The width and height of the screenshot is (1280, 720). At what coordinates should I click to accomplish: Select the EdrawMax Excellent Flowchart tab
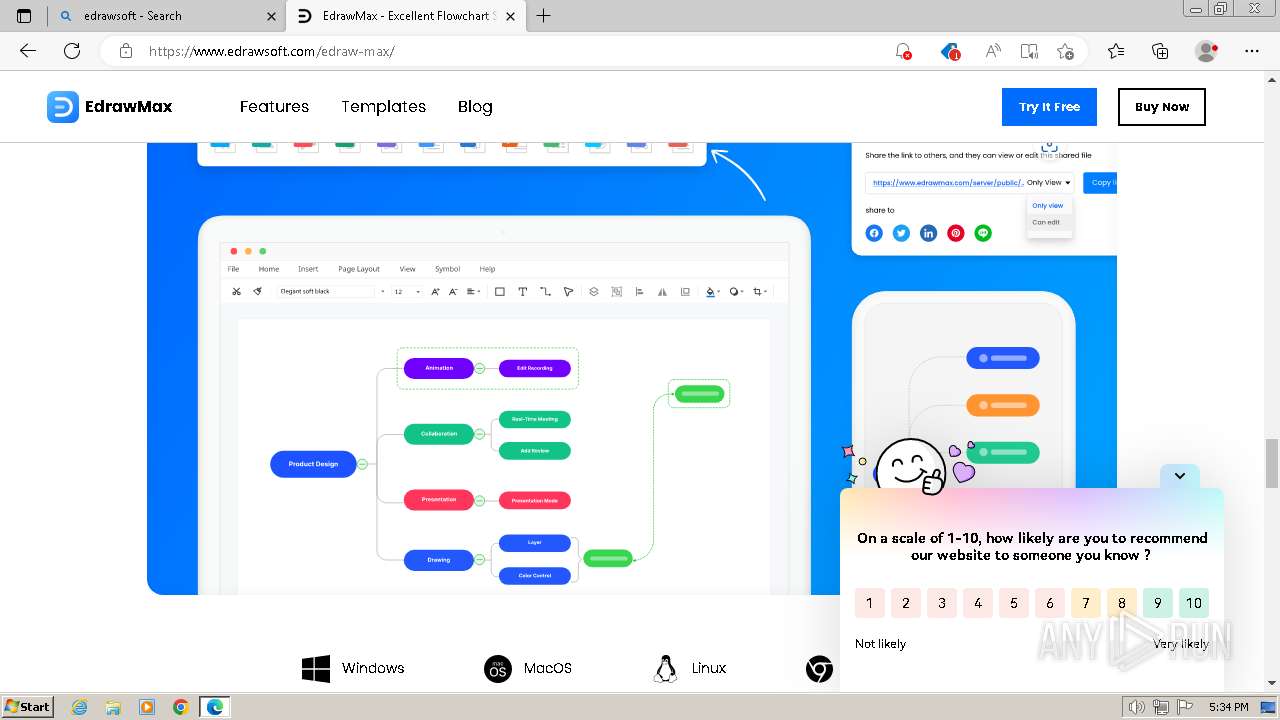click(x=407, y=16)
